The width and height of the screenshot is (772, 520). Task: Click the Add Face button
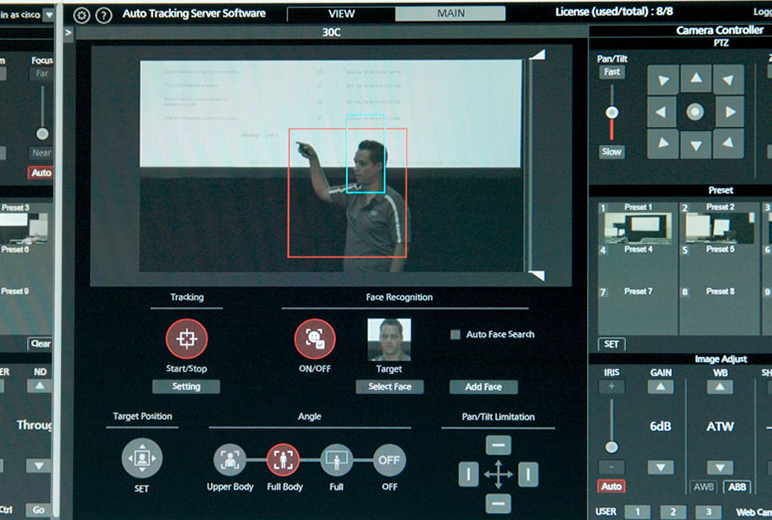pos(483,387)
